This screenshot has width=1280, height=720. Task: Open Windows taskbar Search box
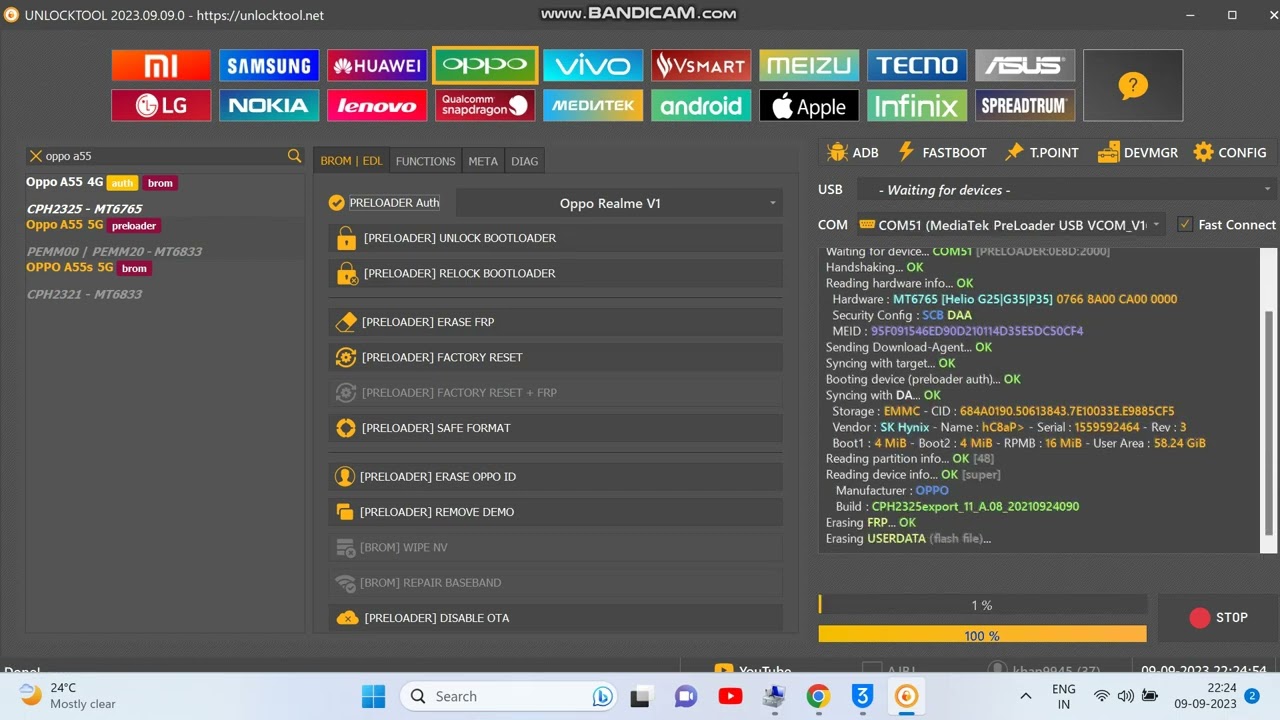(x=510, y=696)
